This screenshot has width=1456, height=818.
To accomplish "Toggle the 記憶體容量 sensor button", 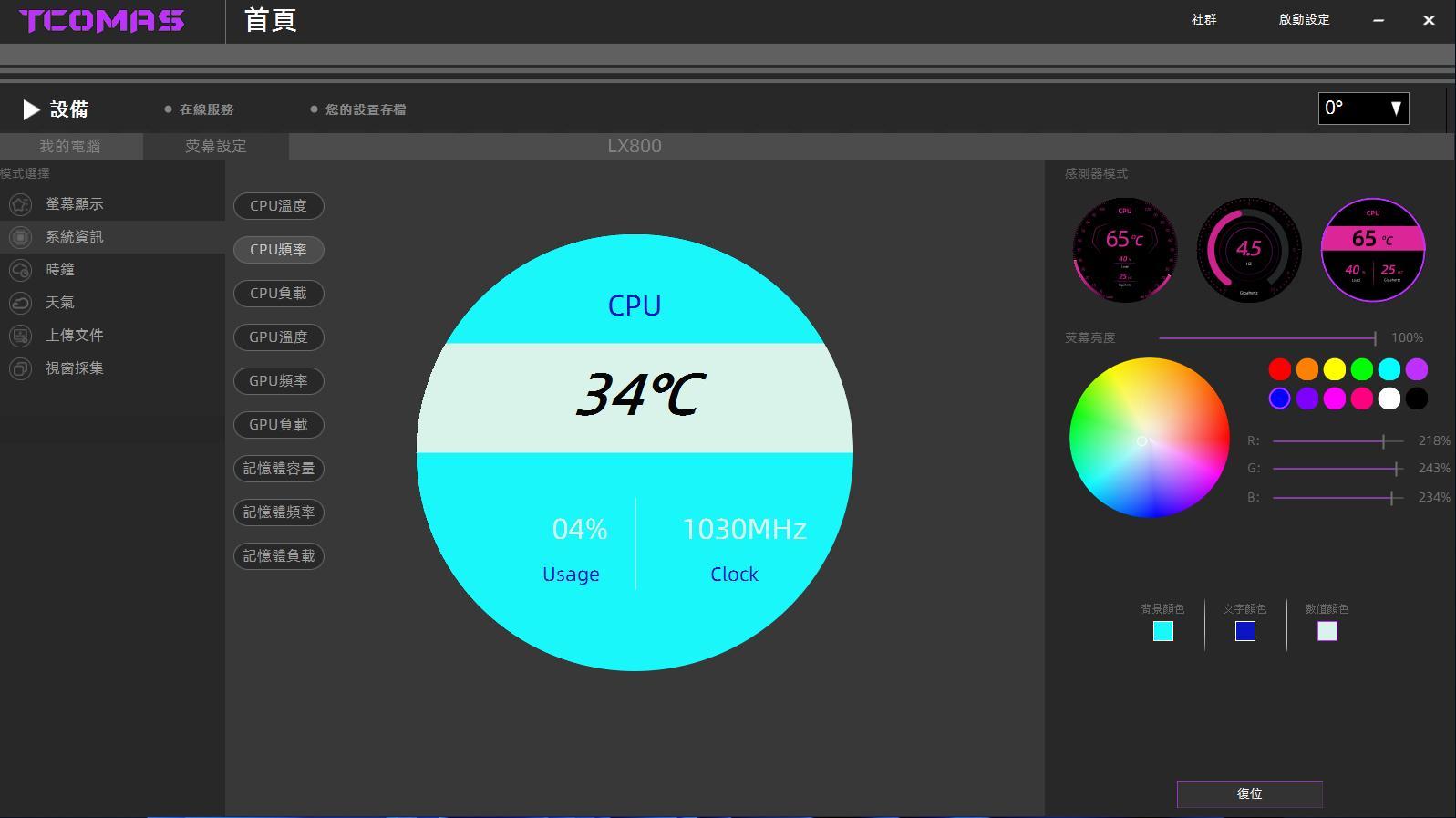I will click(x=279, y=469).
